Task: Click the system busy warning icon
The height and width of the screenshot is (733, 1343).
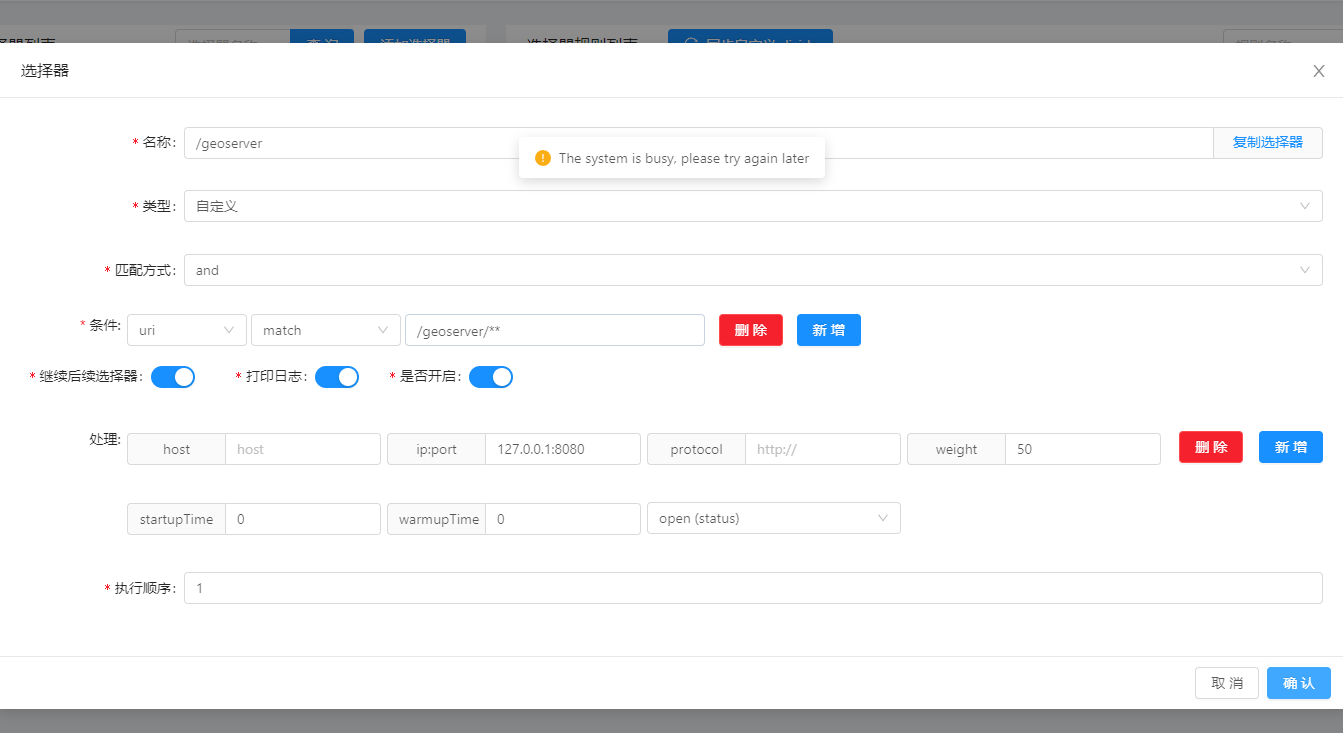Action: (x=543, y=158)
